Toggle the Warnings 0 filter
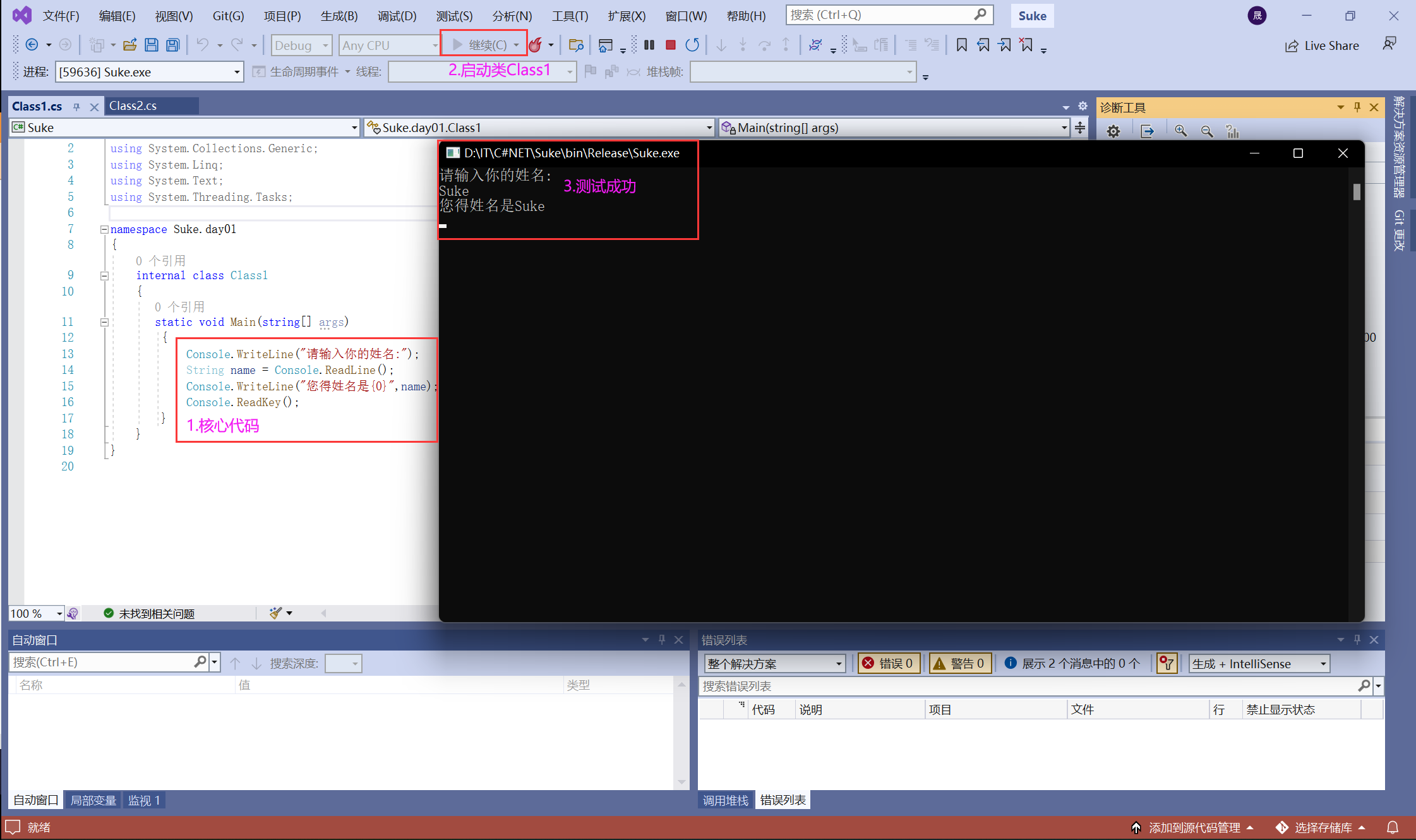 (960, 663)
